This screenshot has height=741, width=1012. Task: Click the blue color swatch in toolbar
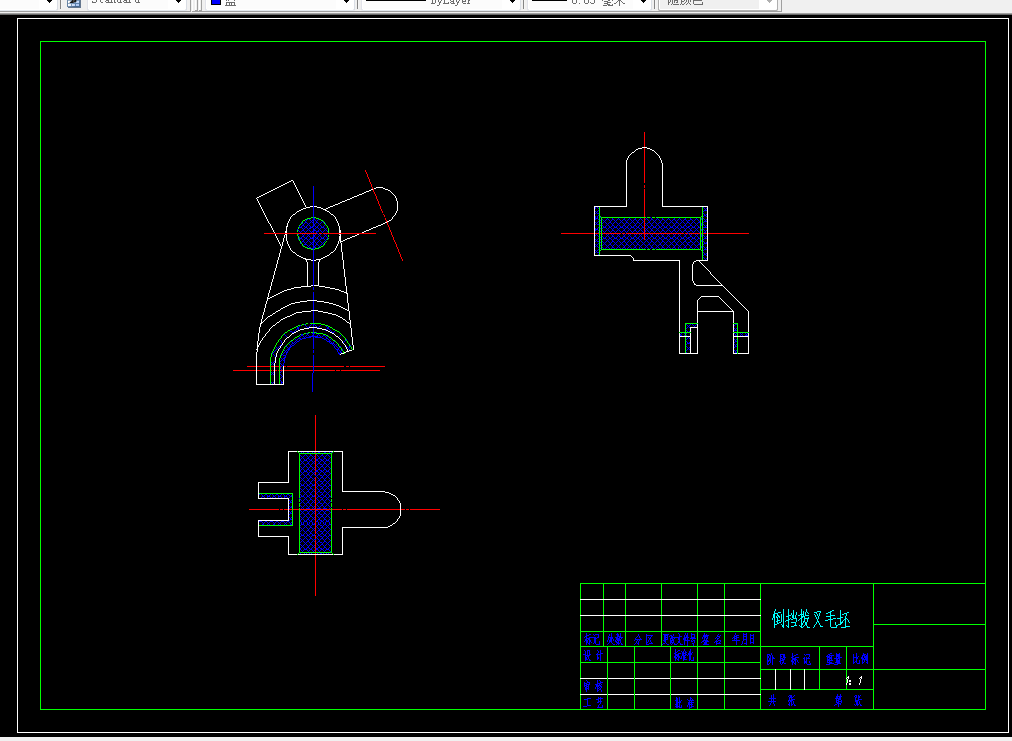point(216,3)
